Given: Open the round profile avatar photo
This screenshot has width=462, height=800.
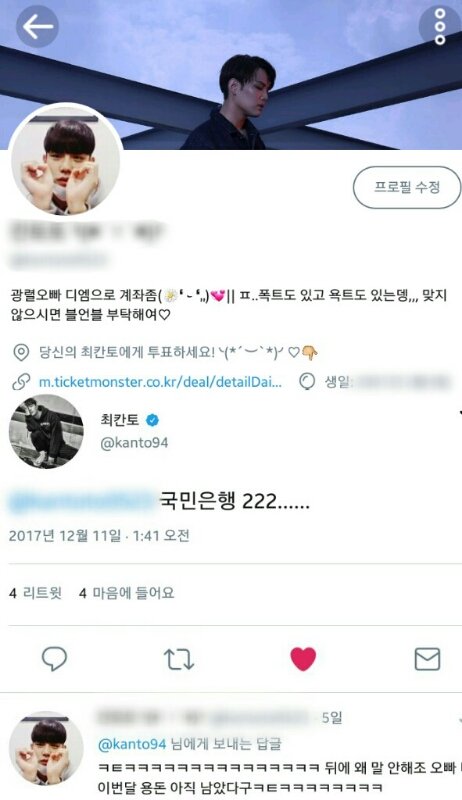Looking at the screenshot, I should tap(66, 161).
